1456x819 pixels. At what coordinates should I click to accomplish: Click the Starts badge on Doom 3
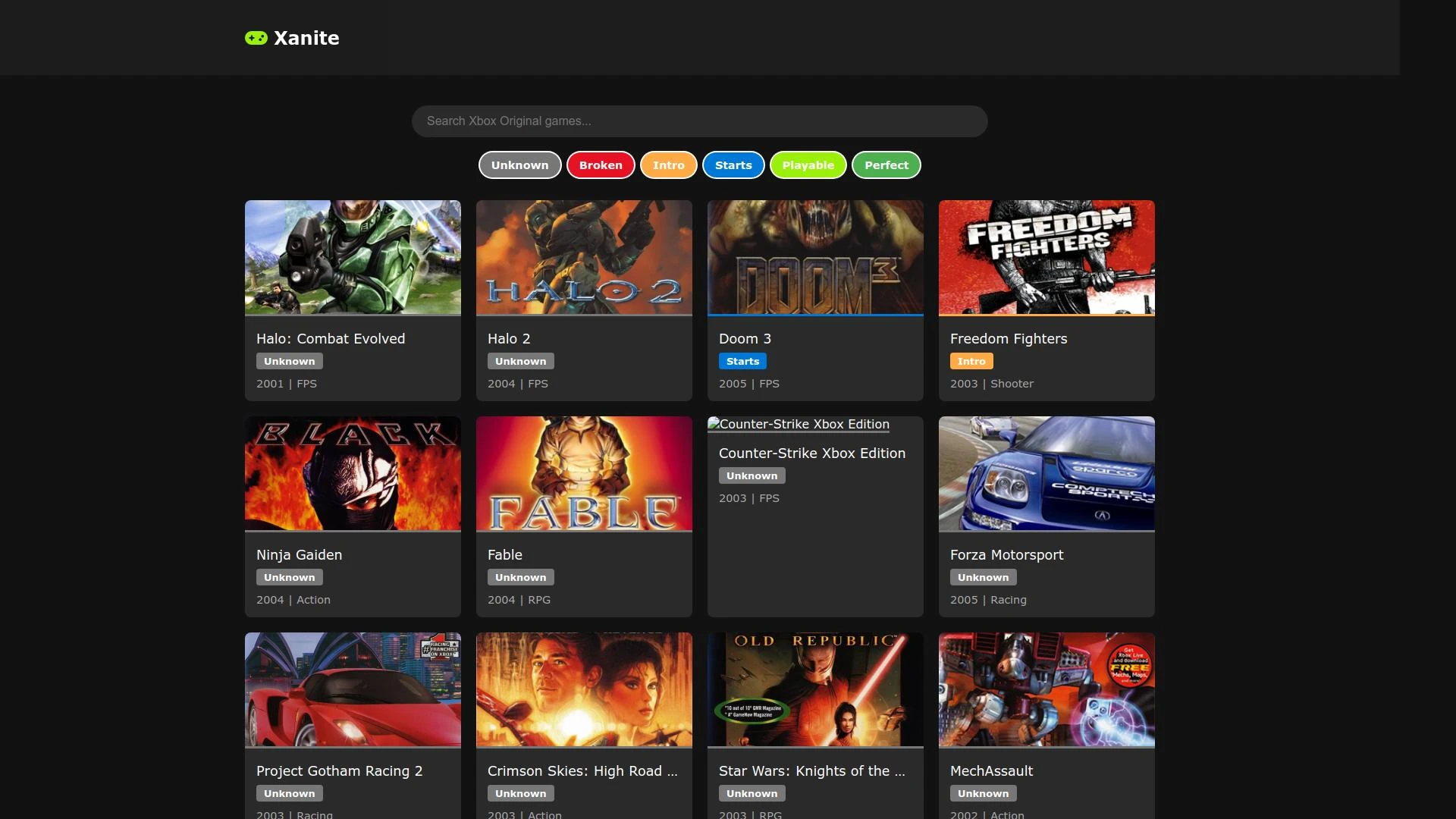742,362
